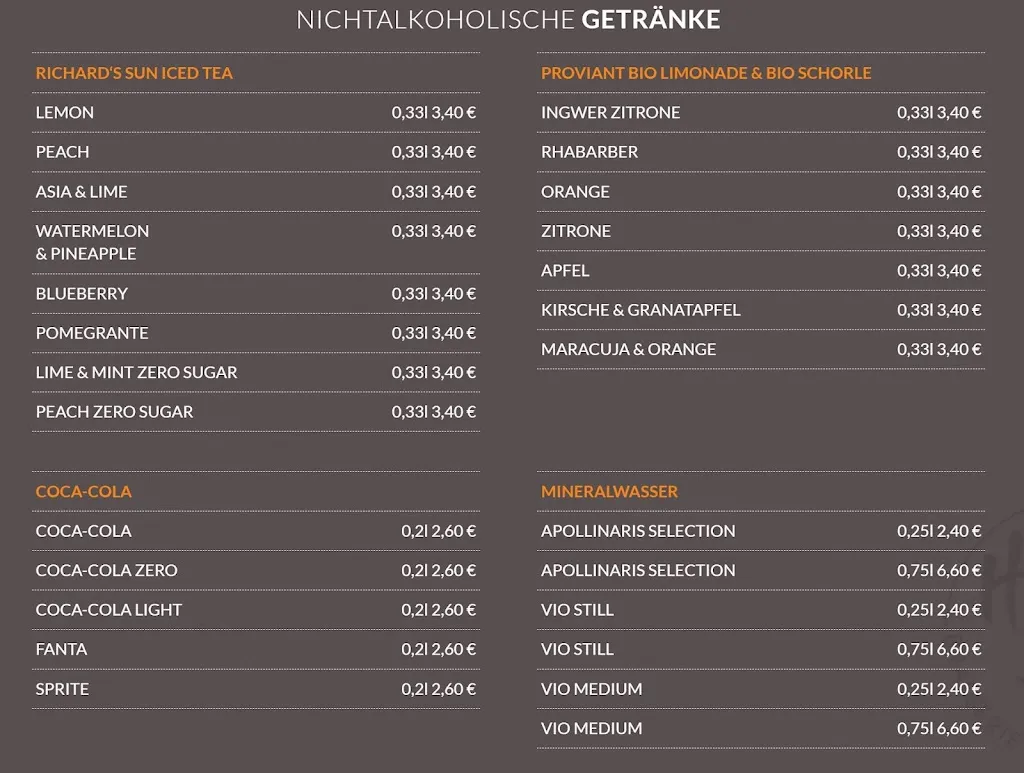Select Maracuja & Orange drink
The width and height of the screenshot is (1024, 773).
tap(628, 349)
